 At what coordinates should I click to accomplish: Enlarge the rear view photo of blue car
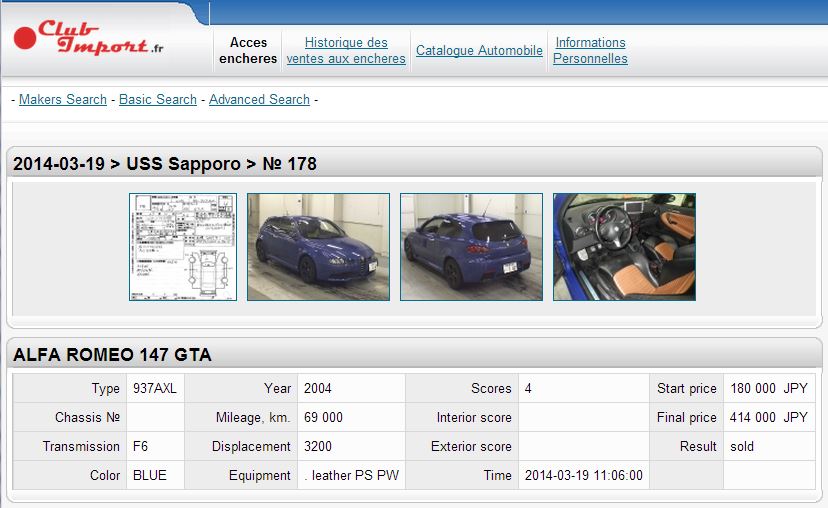click(471, 247)
